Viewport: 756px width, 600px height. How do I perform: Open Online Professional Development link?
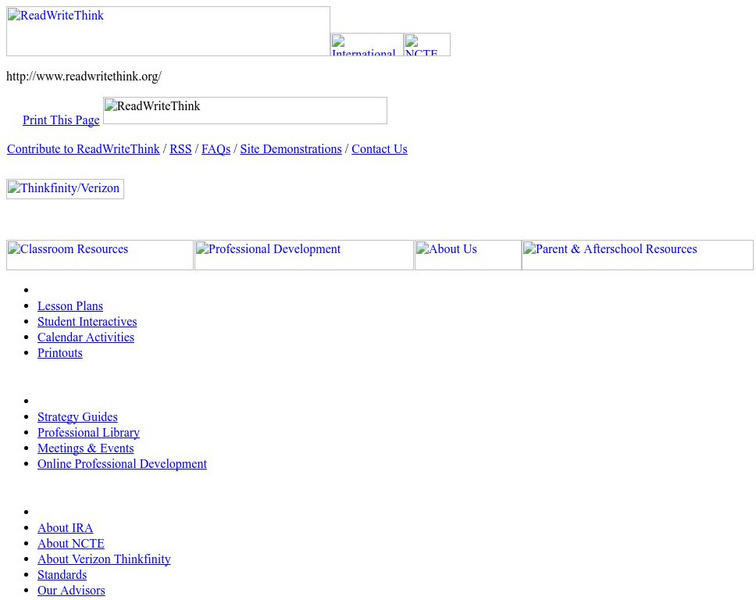pyautogui.click(x=122, y=464)
